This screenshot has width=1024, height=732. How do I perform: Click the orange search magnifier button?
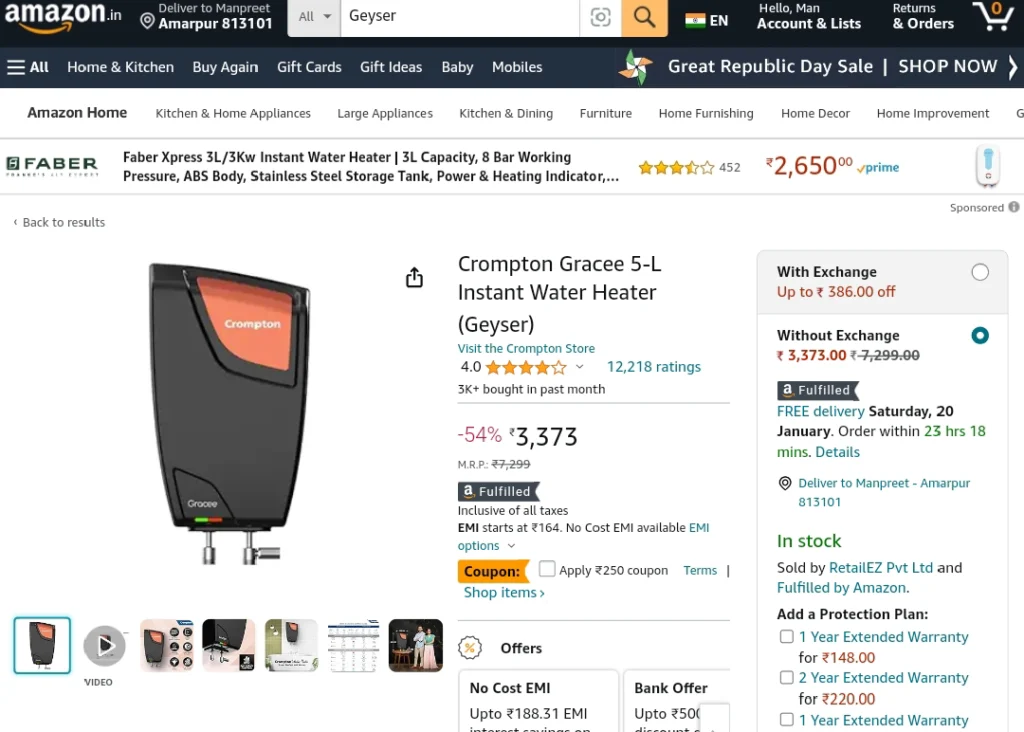644,17
